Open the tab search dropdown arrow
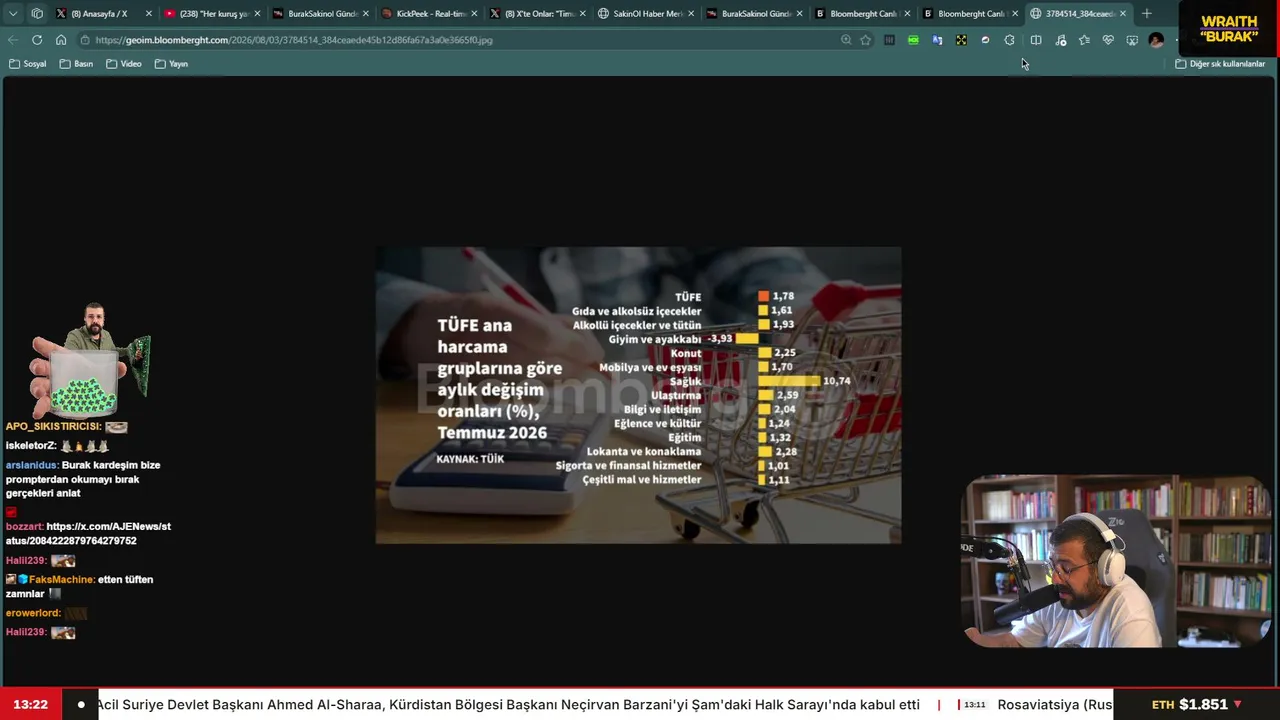The width and height of the screenshot is (1280, 720). (x=13, y=14)
